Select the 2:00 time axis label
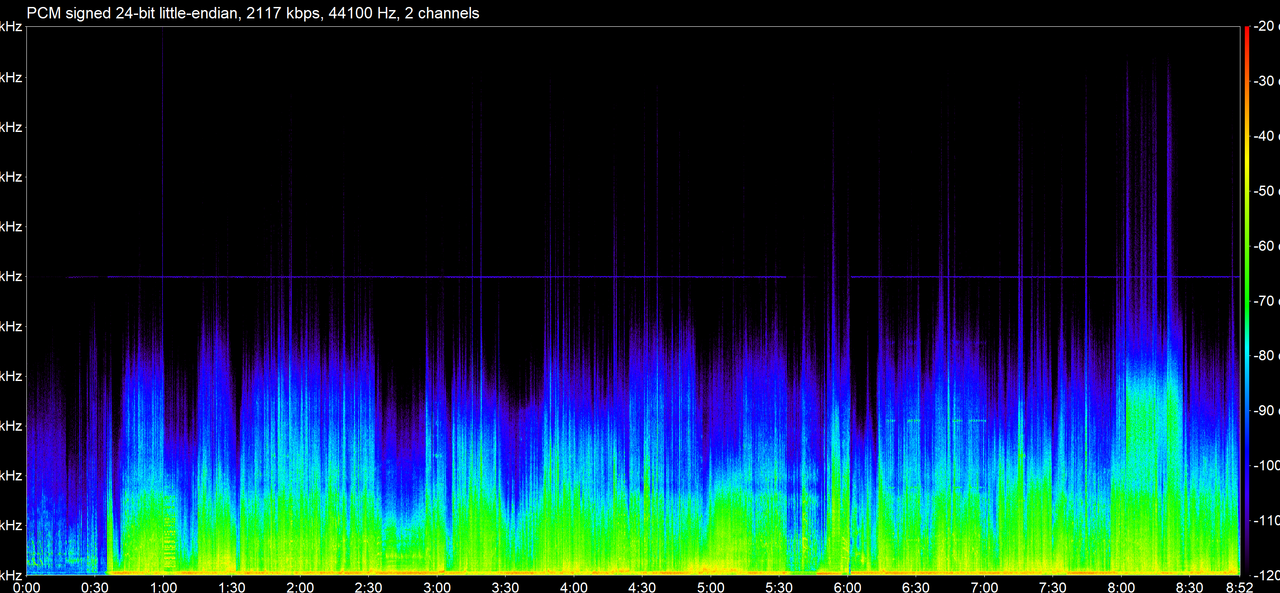This screenshot has height=593, width=1280. 300,586
